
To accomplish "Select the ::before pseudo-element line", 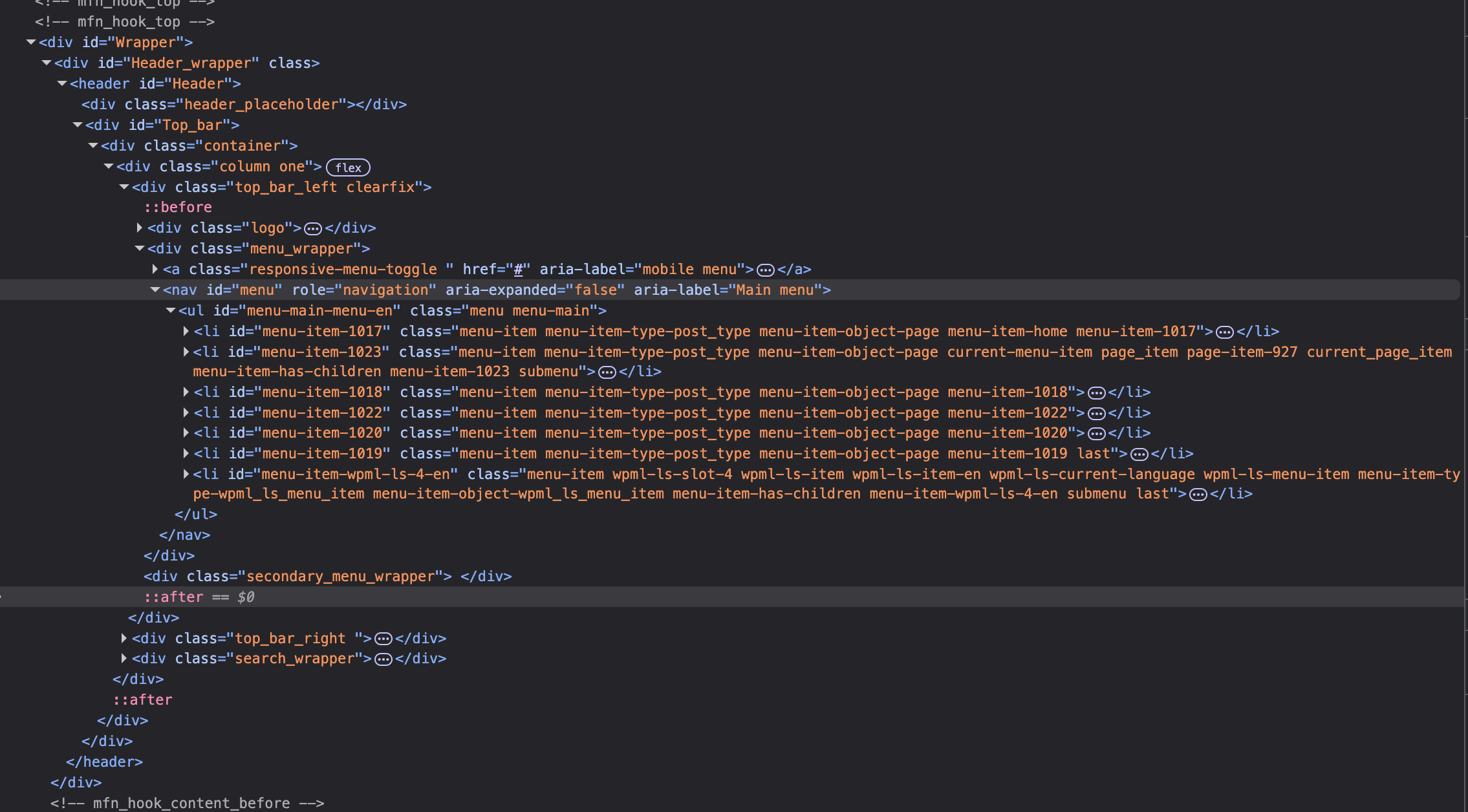I will pyautogui.click(x=178, y=207).
